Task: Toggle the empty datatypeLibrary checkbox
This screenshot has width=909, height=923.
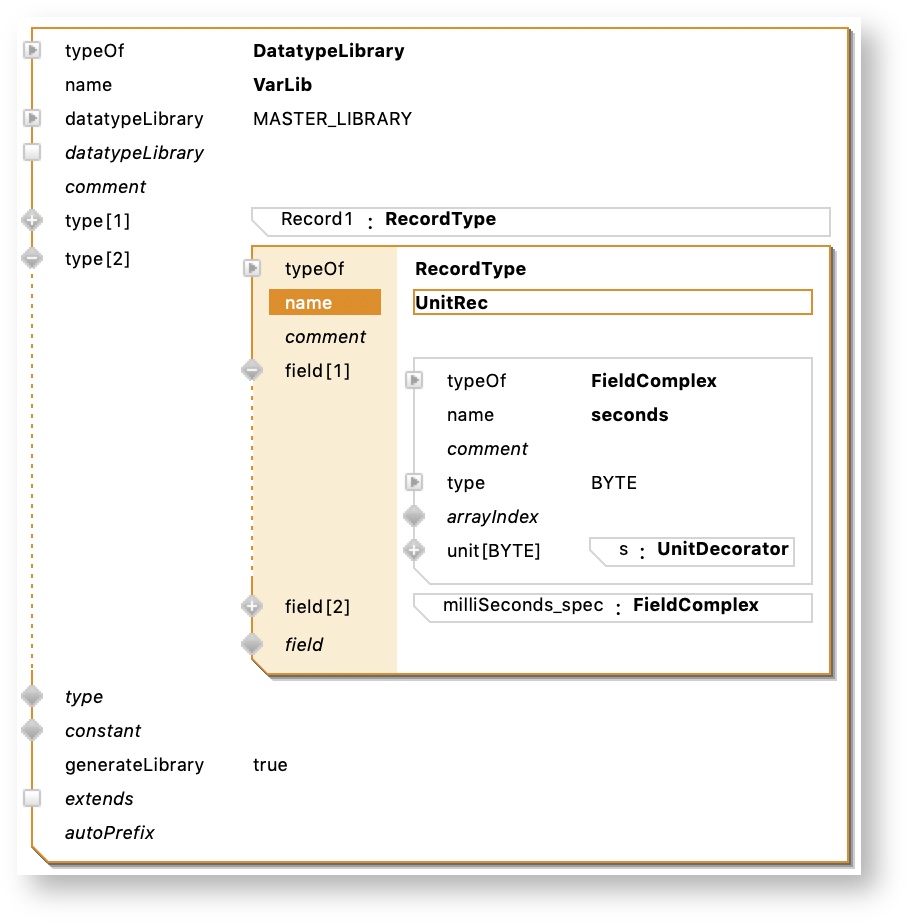Action: pyautogui.click(x=32, y=153)
